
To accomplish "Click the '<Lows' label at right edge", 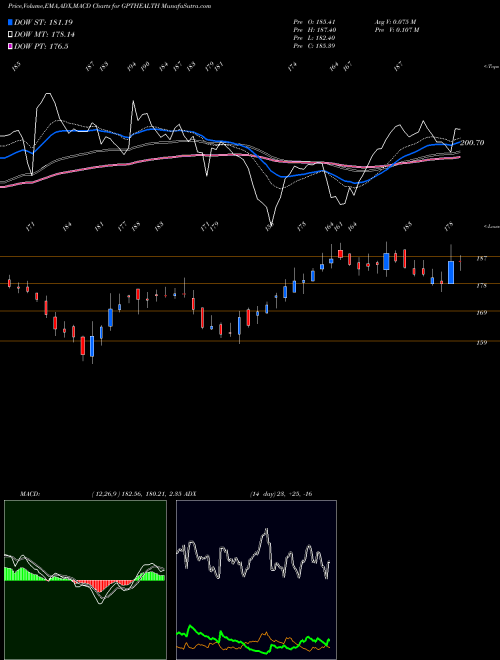I will (491, 226).
